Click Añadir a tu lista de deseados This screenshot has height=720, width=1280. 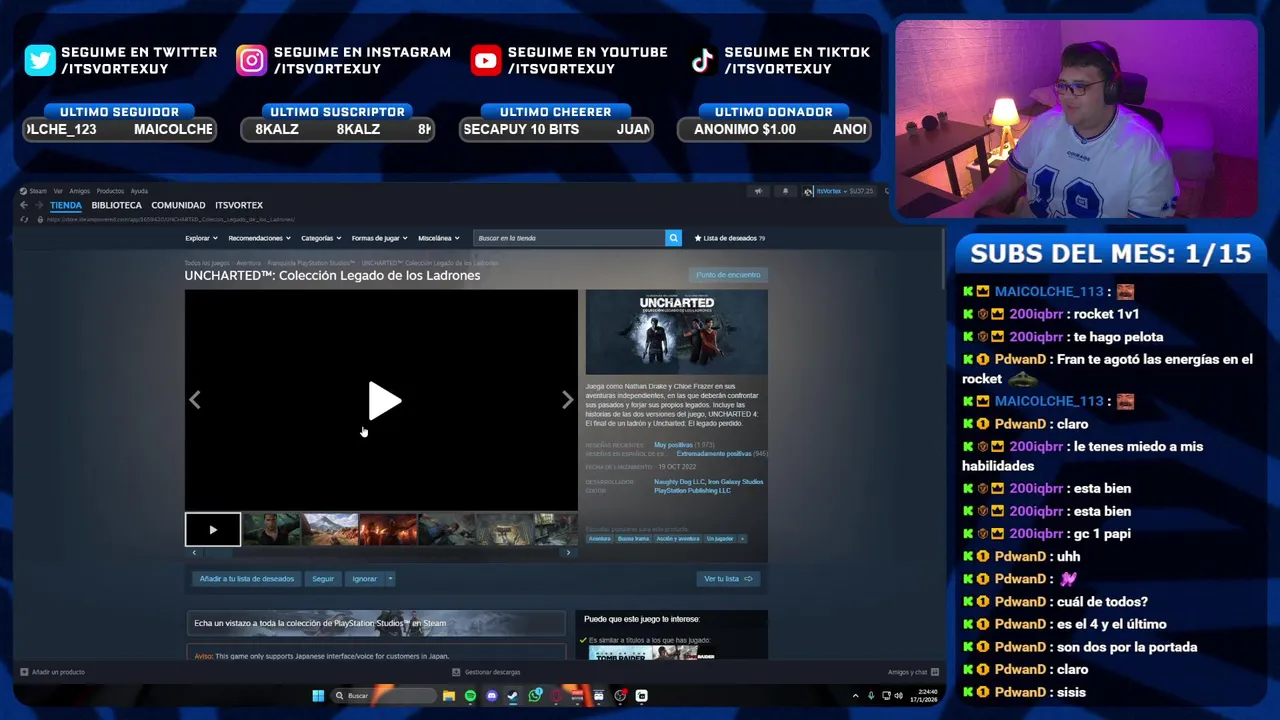pos(247,579)
